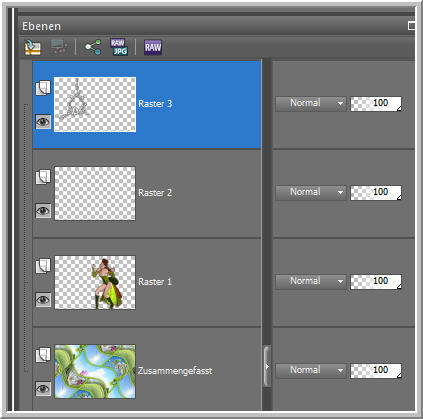
Task: Toggle Zusammengefasst layer eye icon
Action: pos(43,388)
